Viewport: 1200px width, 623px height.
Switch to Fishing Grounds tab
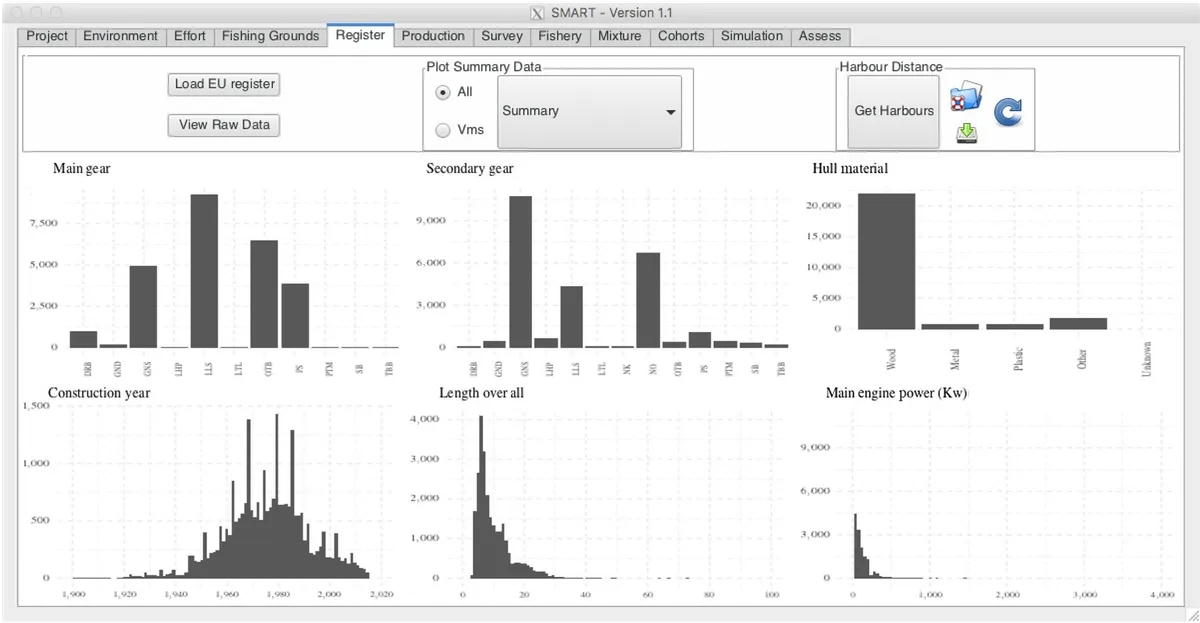pyautogui.click(x=270, y=36)
